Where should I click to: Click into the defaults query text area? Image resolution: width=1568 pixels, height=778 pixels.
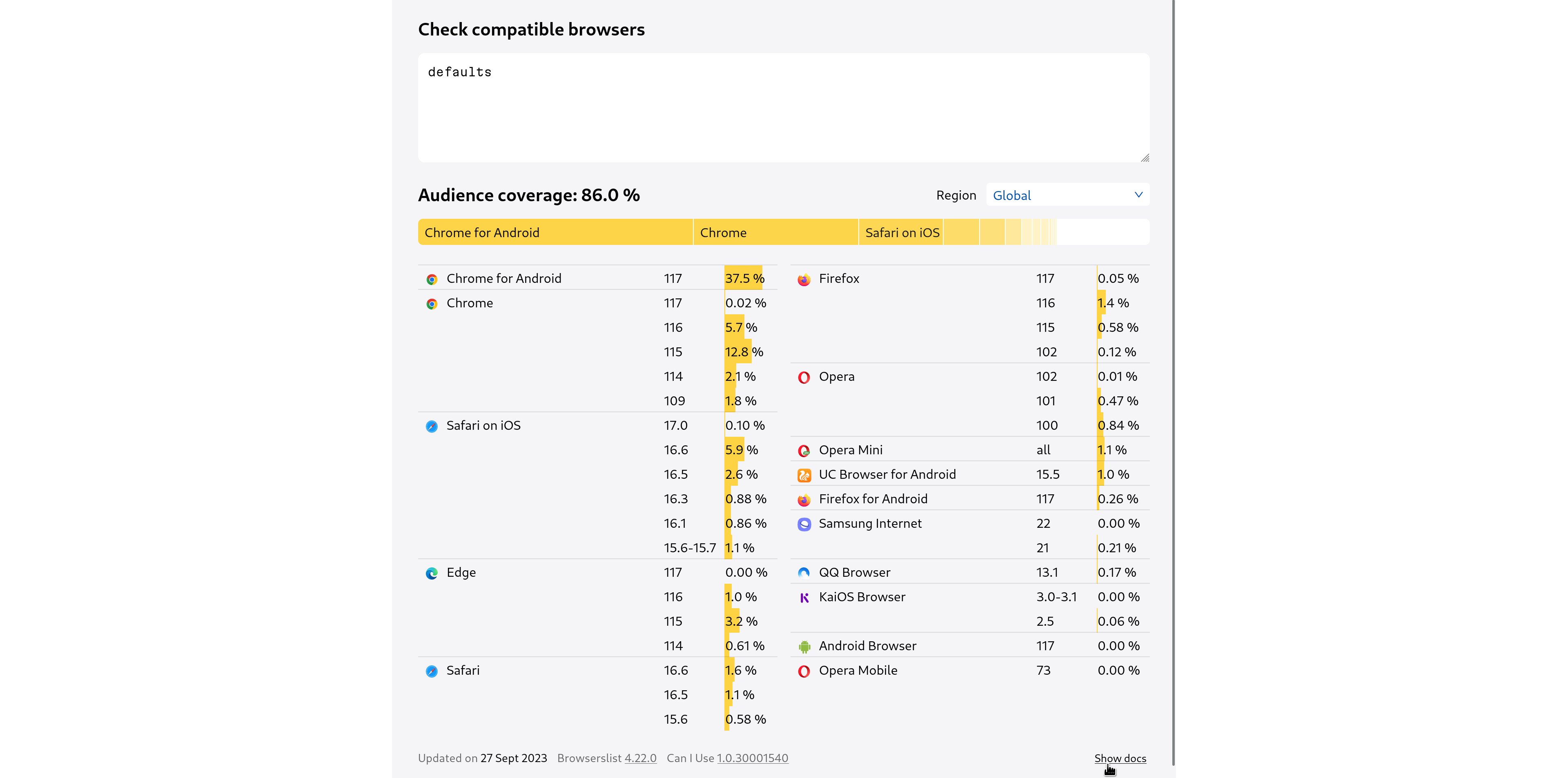[784, 108]
